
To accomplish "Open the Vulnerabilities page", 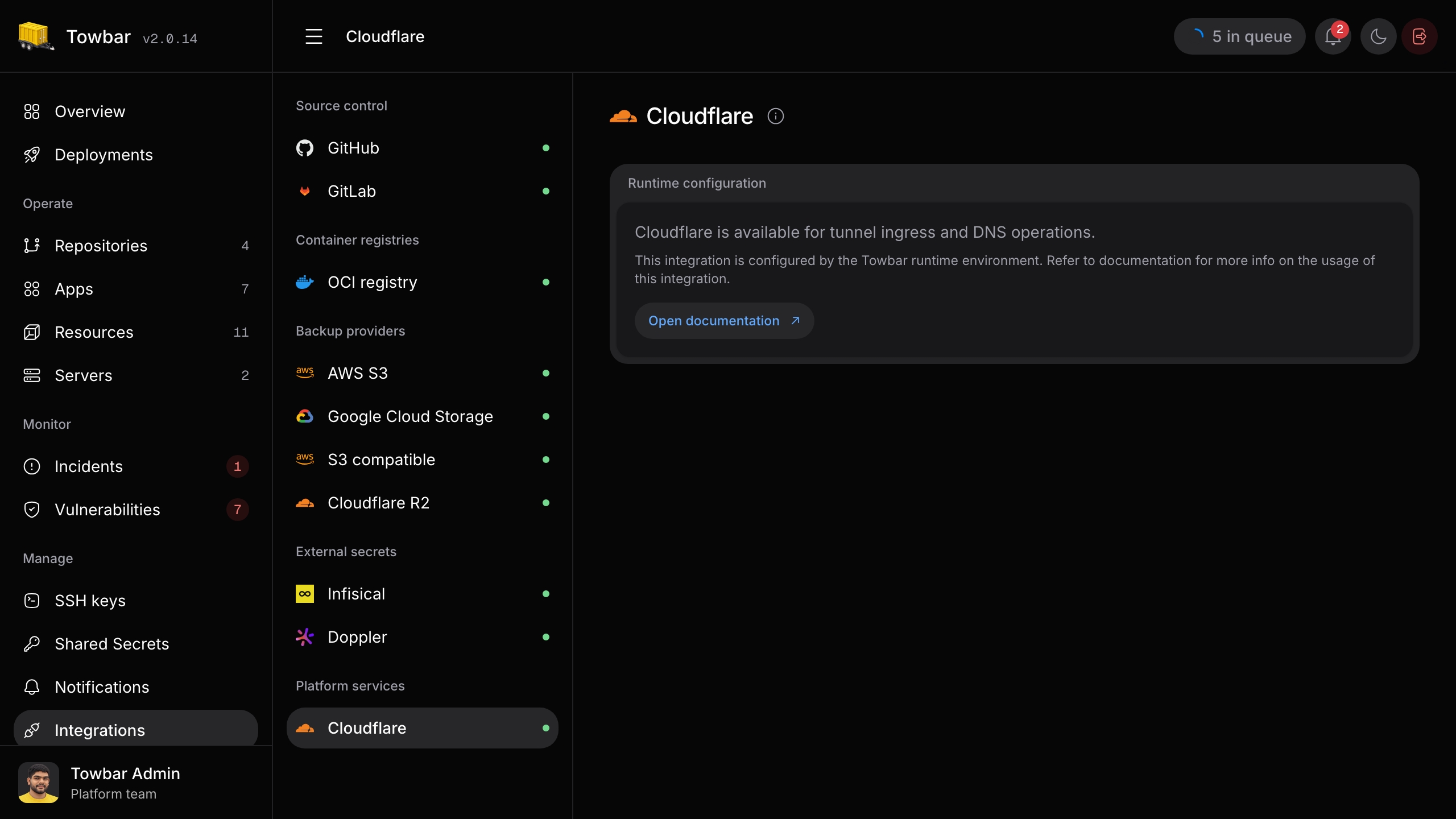I will 136,510.
